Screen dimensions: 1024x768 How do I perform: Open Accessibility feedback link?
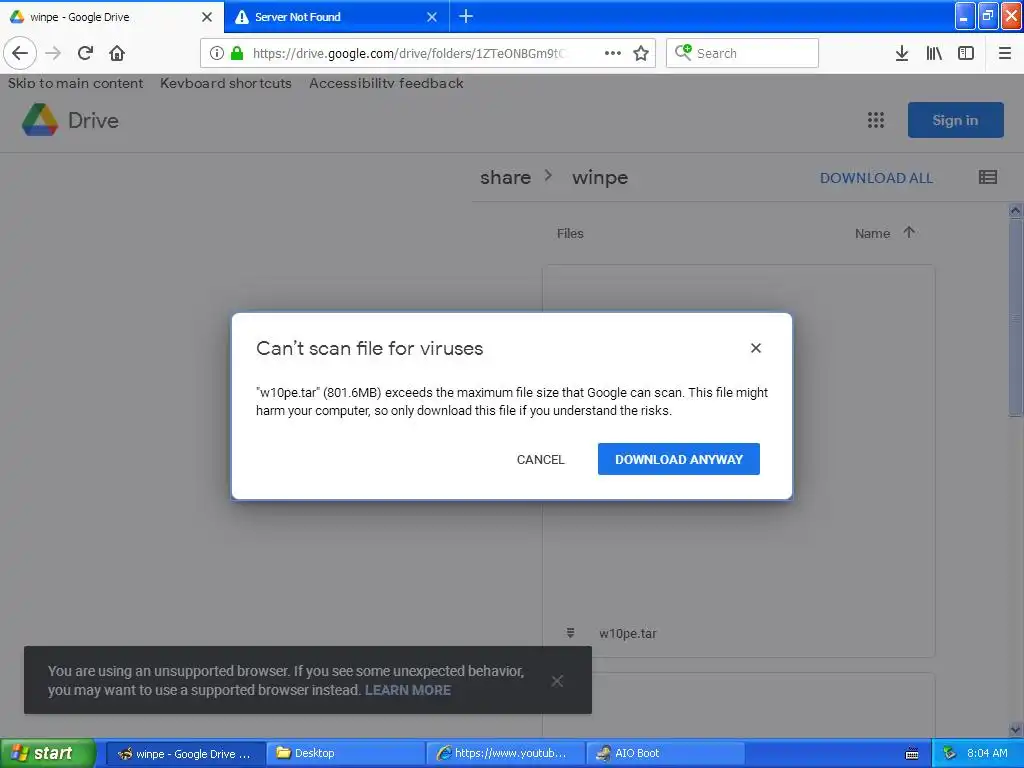386,83
